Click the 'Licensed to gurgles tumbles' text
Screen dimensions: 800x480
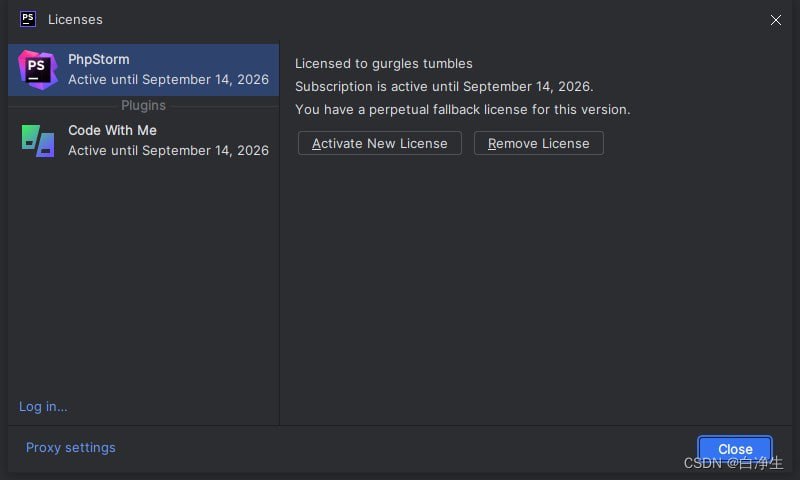pyautogui.click(x=384, y=63)
